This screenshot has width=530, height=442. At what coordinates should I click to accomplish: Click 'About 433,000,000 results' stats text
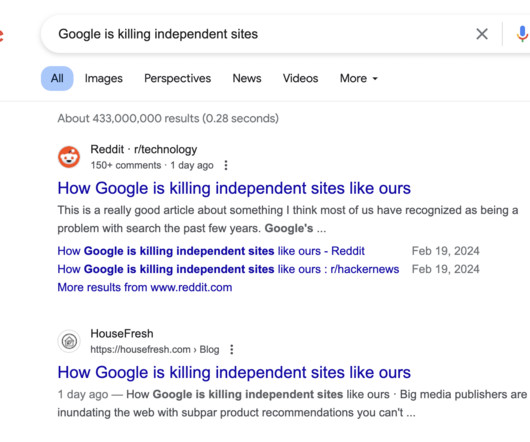click(x=168, y=119)
